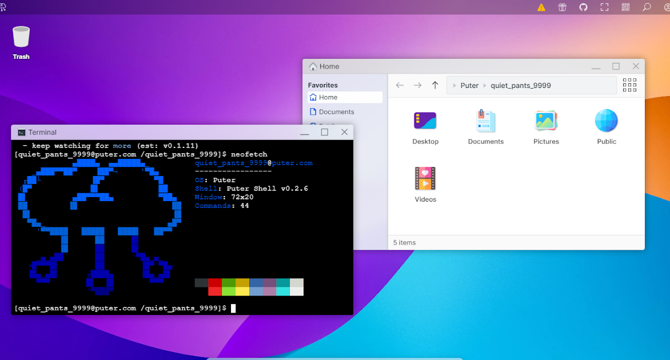This screenshot has width=670, height=360.
Task: Open the search magnifier icon
Action: (x=647, y=7)
